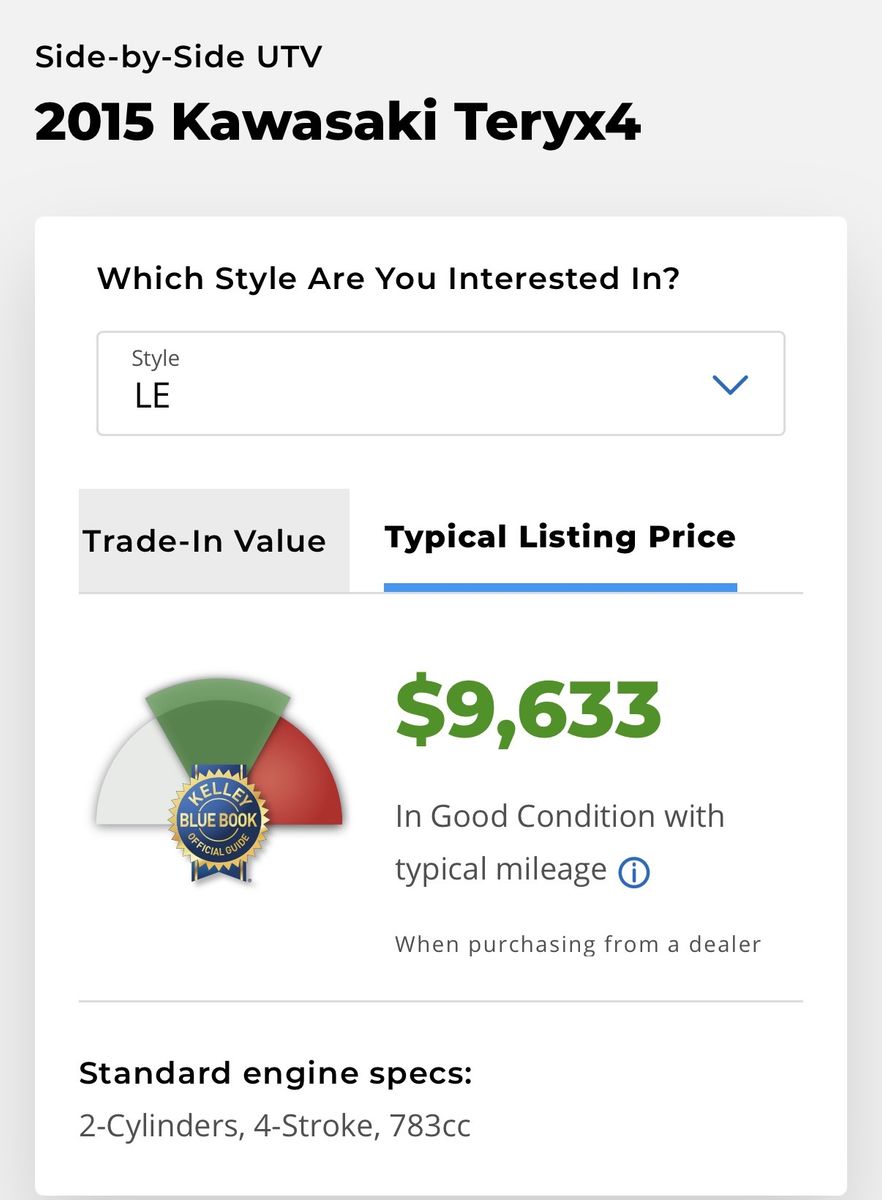Click the Standard engine specs heading

(x=275, y=1074)
